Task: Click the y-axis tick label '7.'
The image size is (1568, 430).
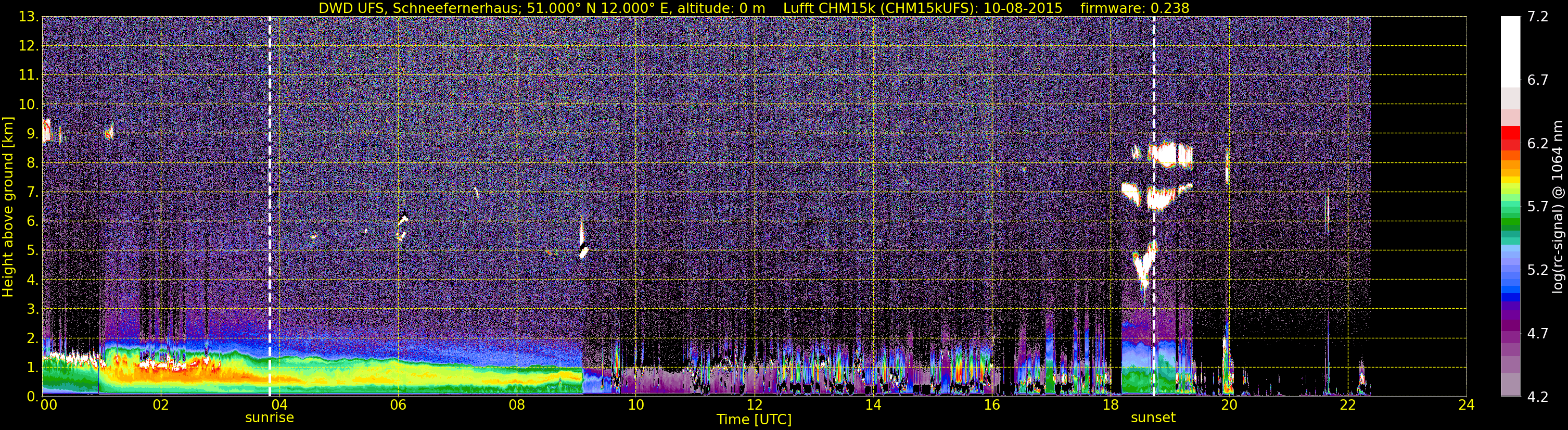Action: (x=33, y=193)
